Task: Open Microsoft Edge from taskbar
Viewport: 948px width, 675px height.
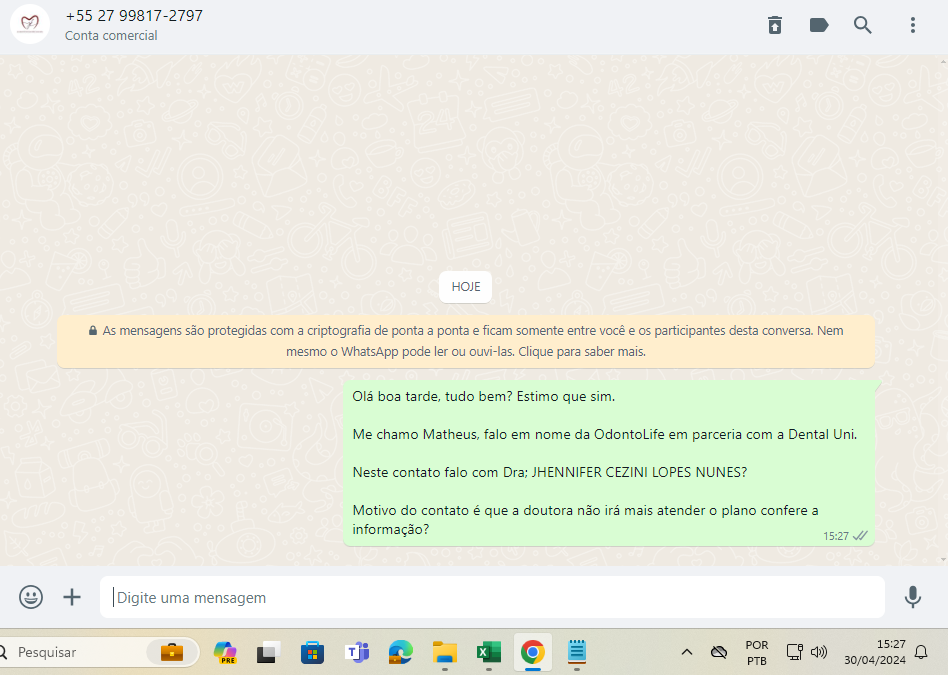Action: click(x=400, y=652)
